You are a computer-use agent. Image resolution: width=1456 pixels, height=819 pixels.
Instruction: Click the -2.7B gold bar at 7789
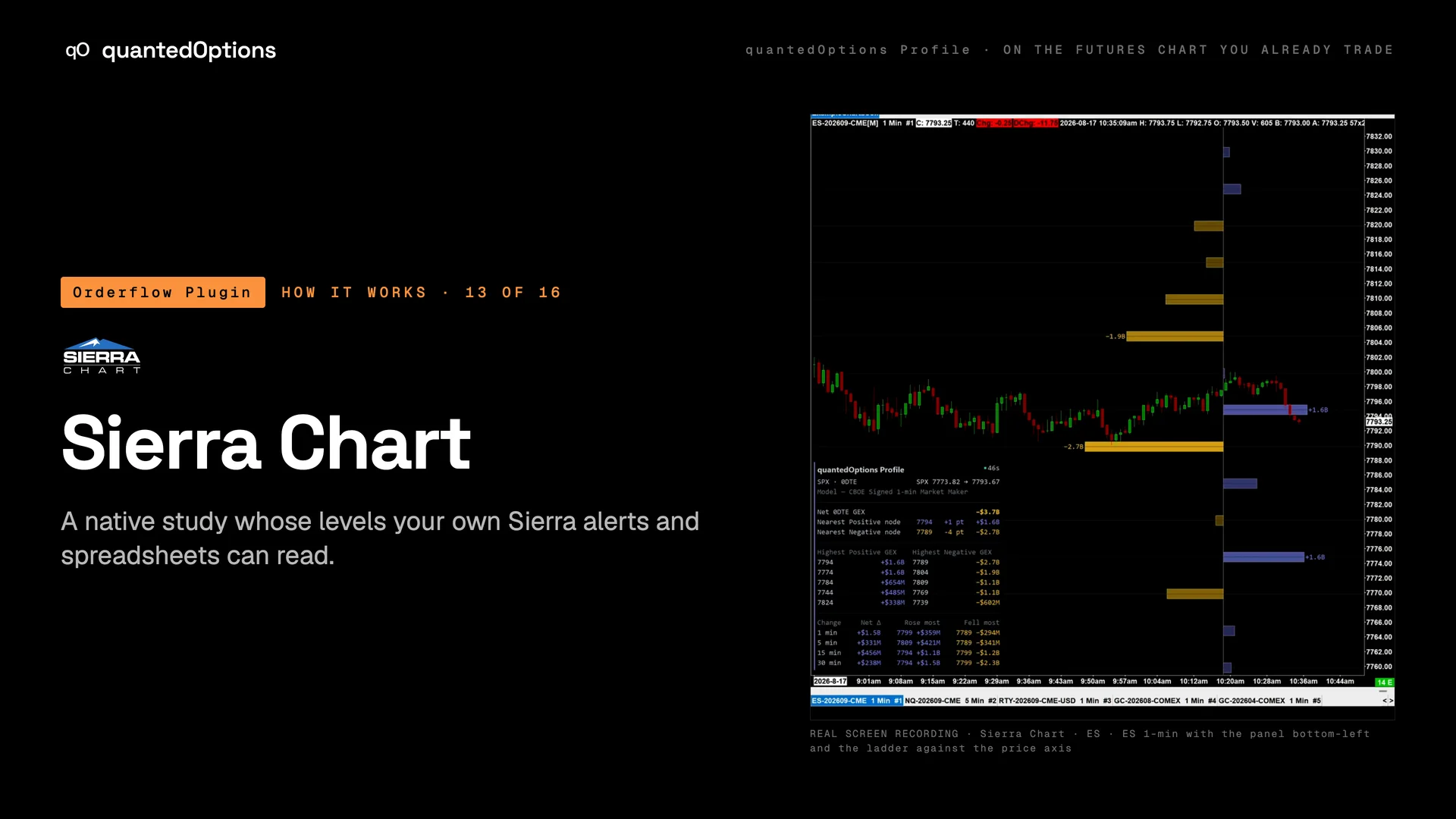1153,447
